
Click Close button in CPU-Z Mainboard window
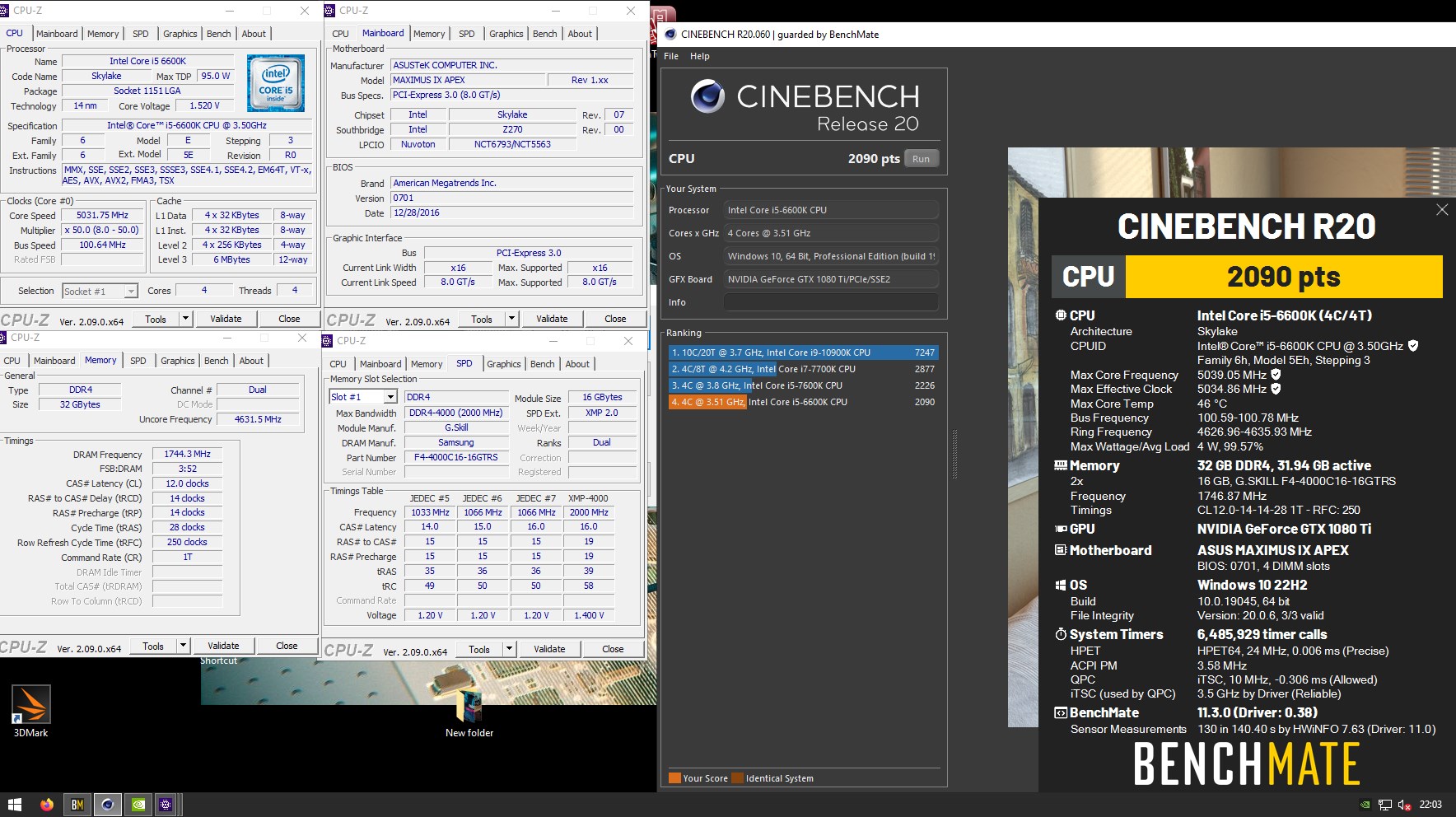coord(615,319)
